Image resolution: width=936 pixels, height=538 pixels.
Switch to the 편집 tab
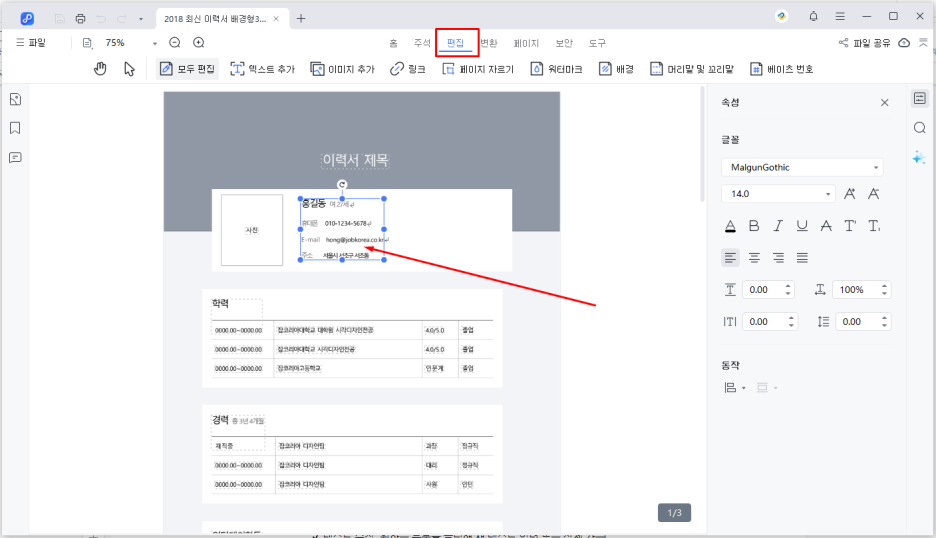pos(455,43)
